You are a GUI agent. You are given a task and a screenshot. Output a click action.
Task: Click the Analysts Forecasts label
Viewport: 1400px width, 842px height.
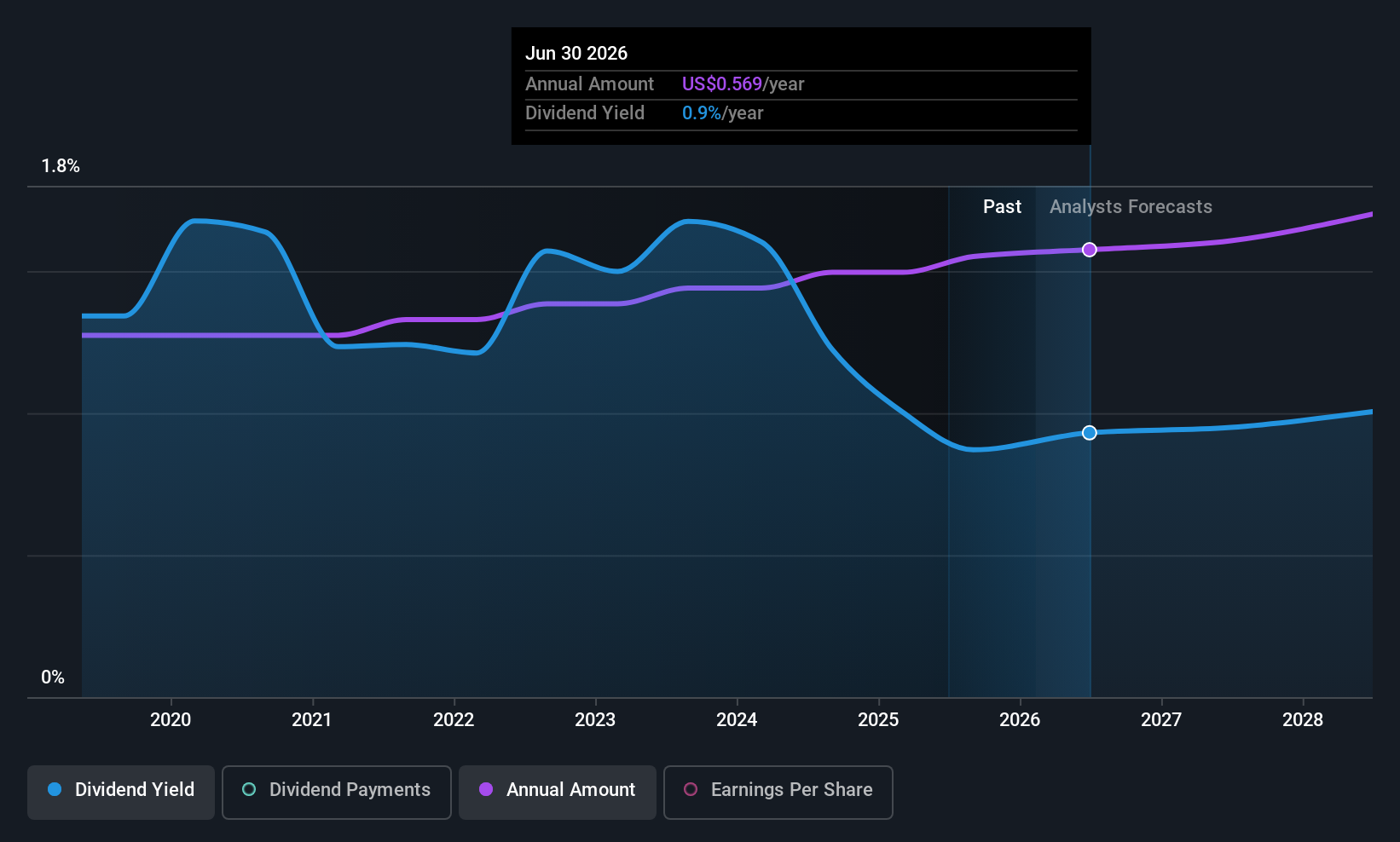click(x=1131, y=206)
